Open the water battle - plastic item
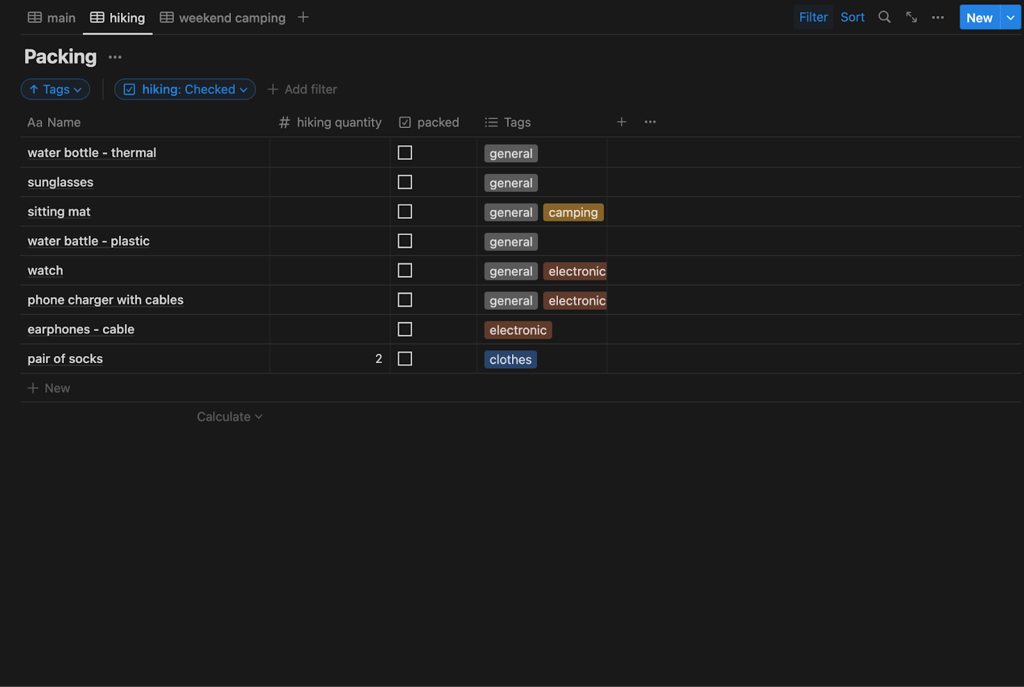The width and height of the screenshot is (1024, 687). 89,241
